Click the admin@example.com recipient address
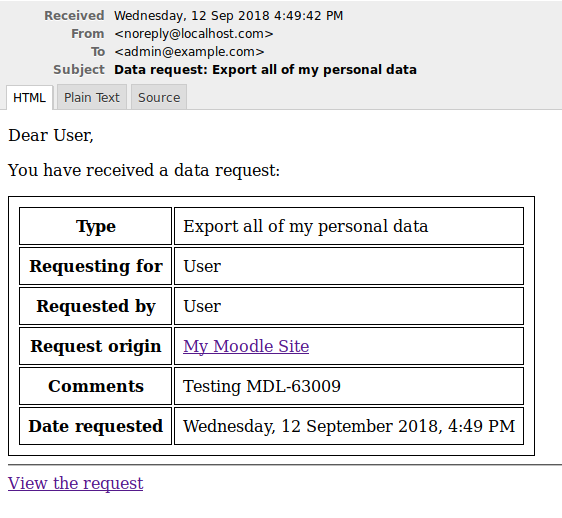The height and width of the screenshot is (518, 562). (x=189, y=52)
